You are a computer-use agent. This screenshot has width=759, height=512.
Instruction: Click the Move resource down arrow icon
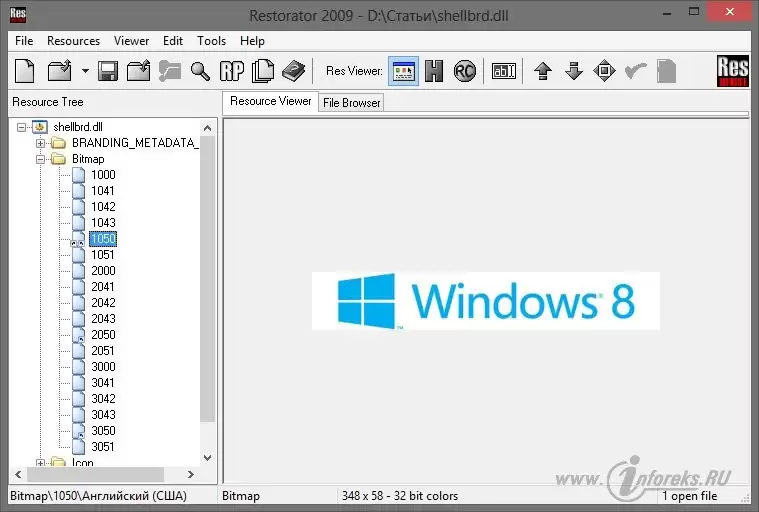574,71
